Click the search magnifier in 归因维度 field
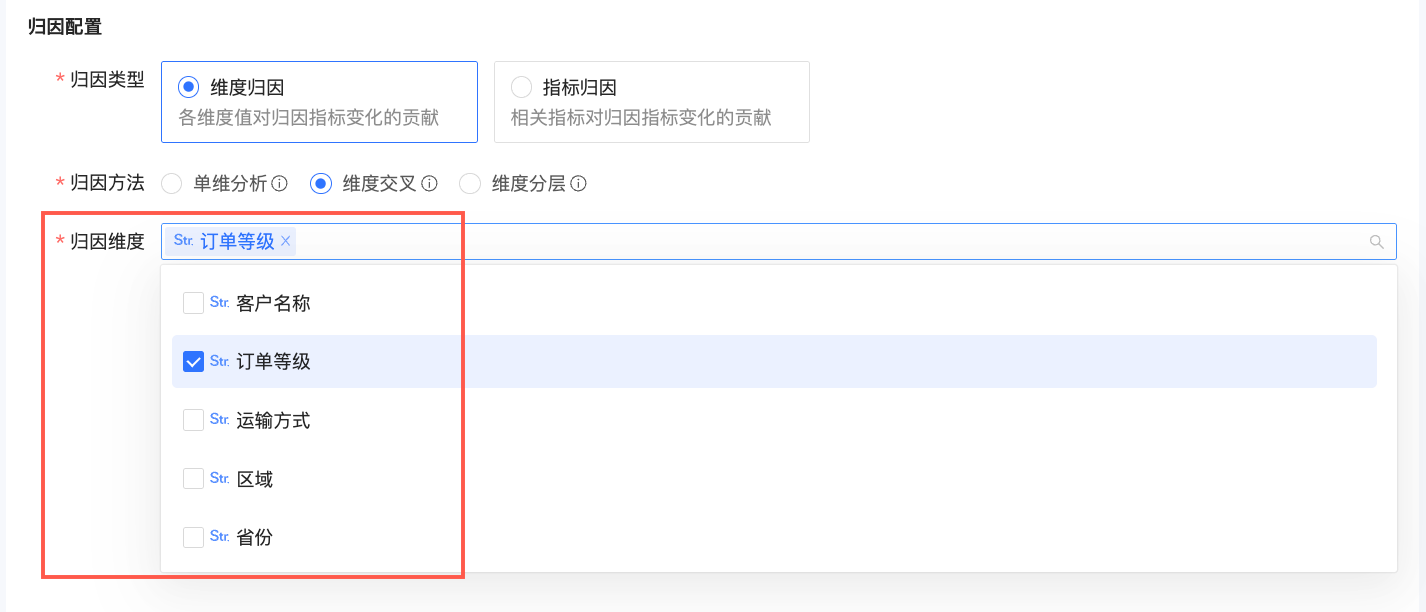1426x612 pixels. (x=1377, y=241)
